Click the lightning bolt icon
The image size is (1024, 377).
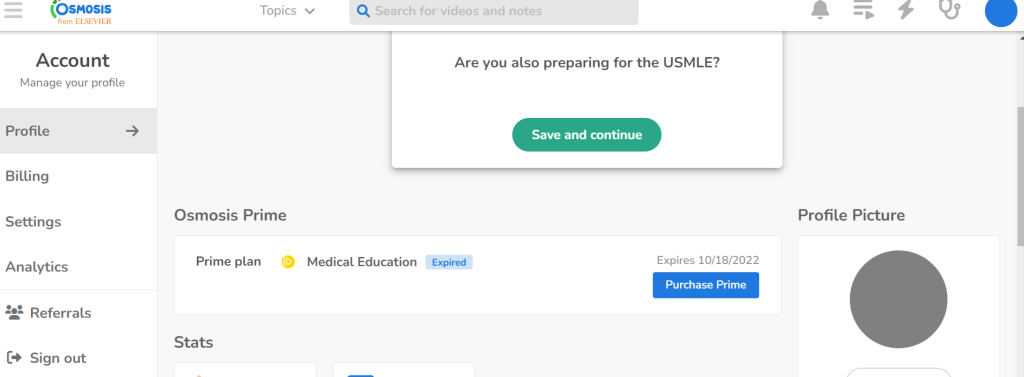point(905,10)
